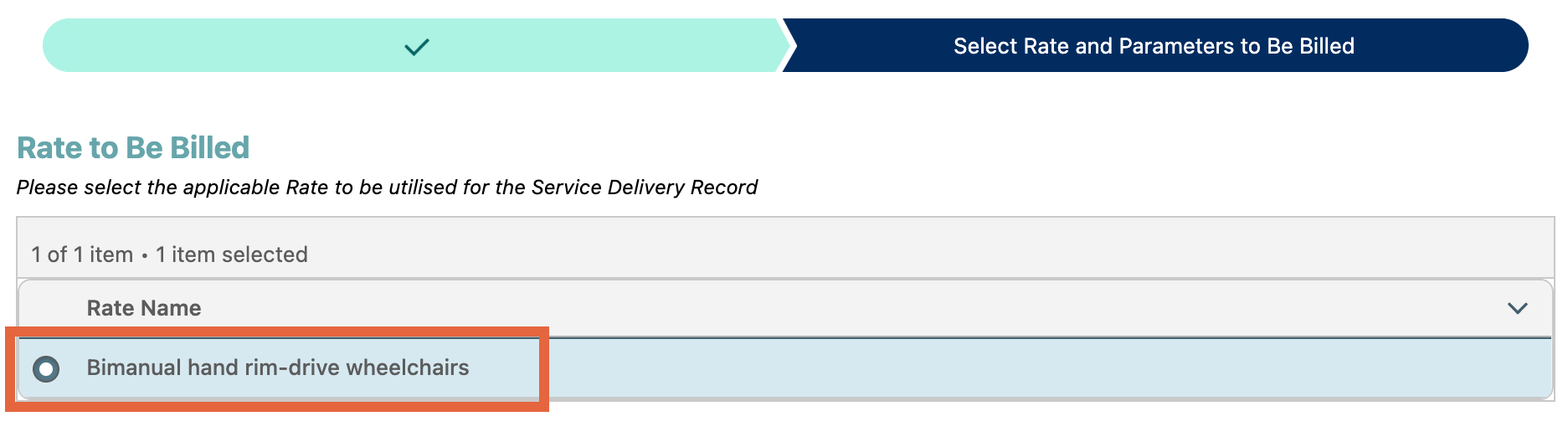Click the "1 of 1 item" count text
This screenshot has width=1568, height=442.
tap(82, 254)
